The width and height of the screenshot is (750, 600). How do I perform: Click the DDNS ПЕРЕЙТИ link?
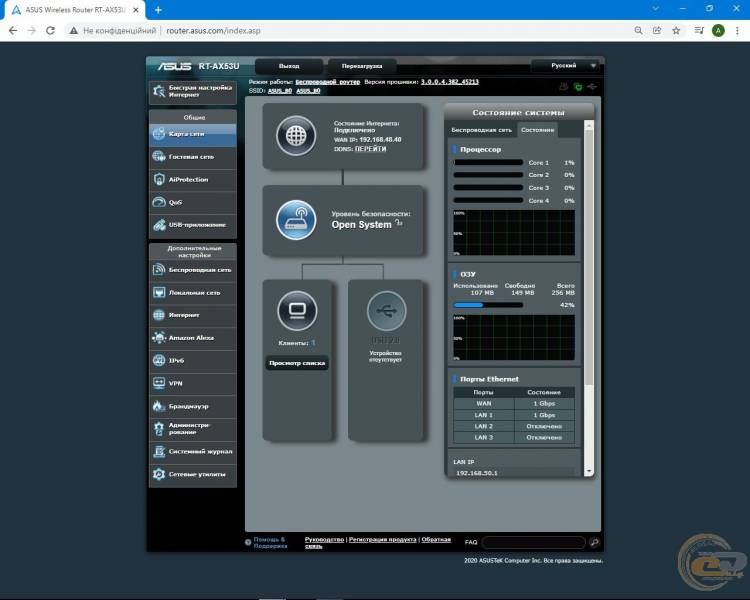click(x=370, y=149)
